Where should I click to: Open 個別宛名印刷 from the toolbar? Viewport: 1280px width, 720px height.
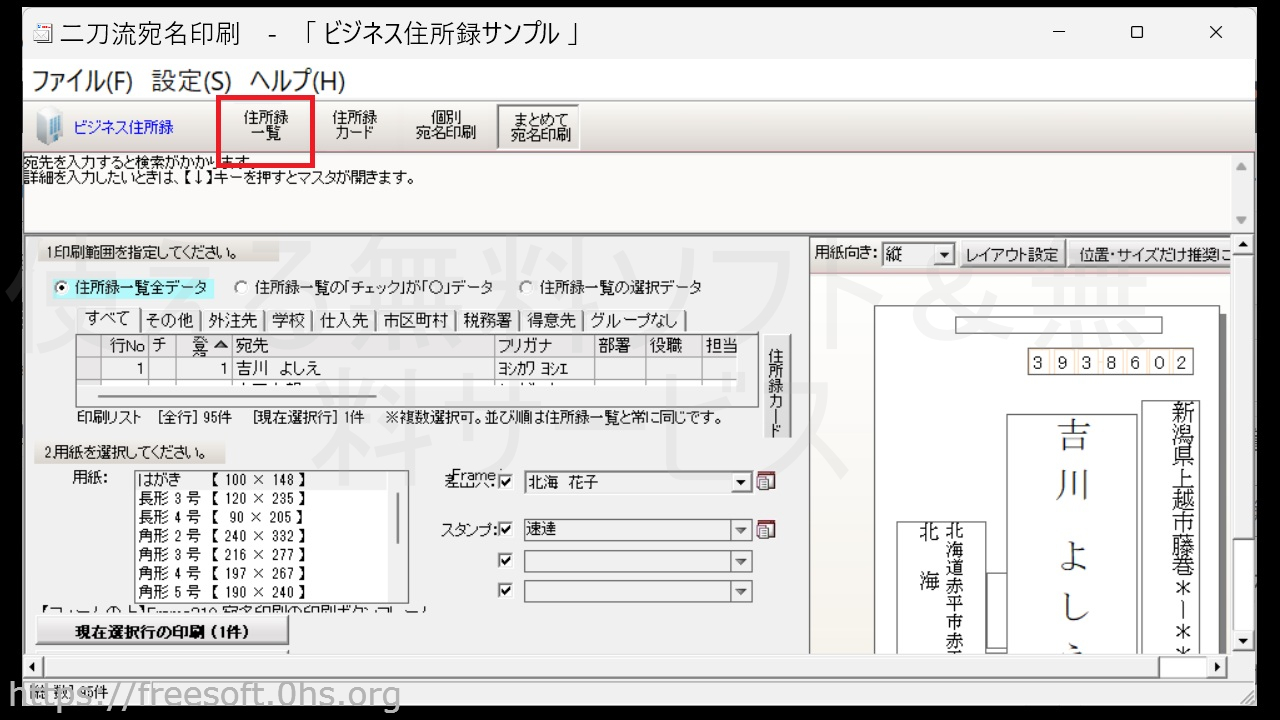coord(446,126)
